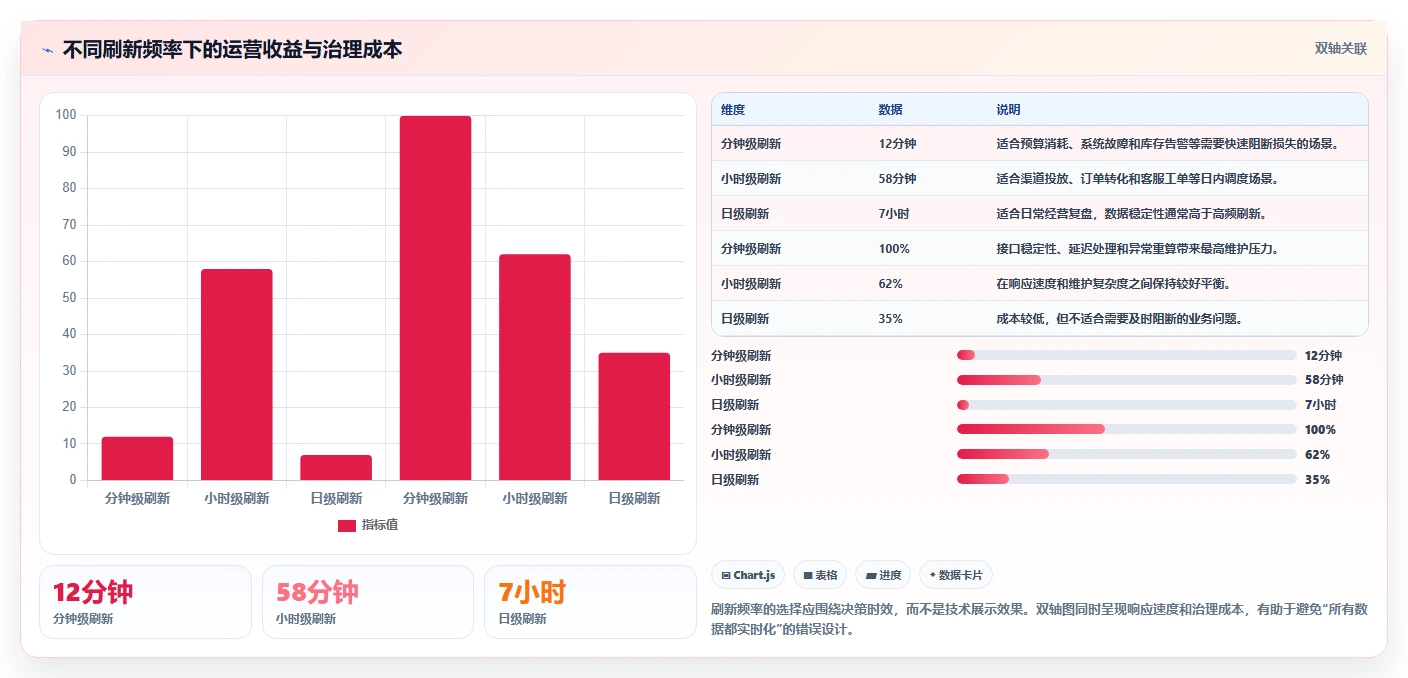Click the 说明 table column header
Image resolution: width=1408 pixels, height=678 pixels.
point(1008,110)
